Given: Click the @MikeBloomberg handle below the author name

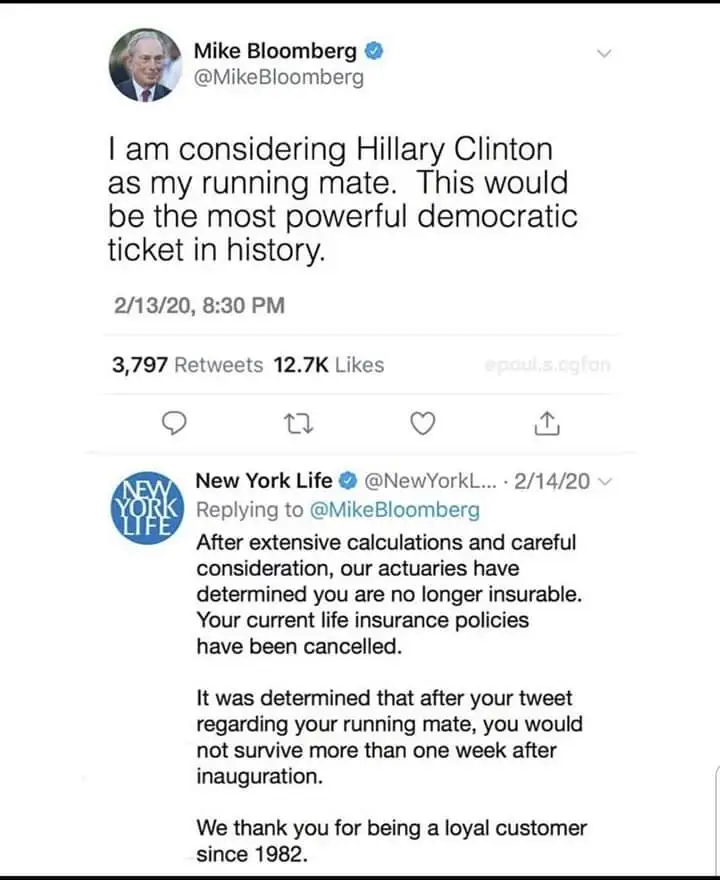Looking at the screenshot, I should point(278,76).
